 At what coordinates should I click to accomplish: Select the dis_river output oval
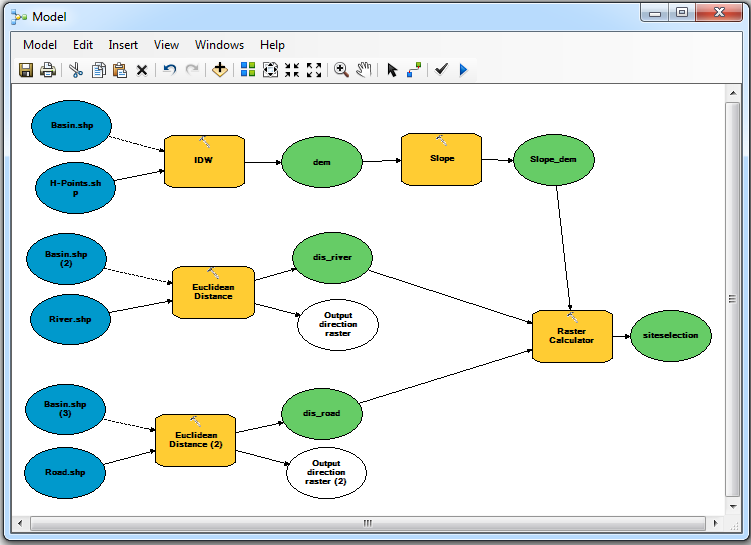point(332,258)
